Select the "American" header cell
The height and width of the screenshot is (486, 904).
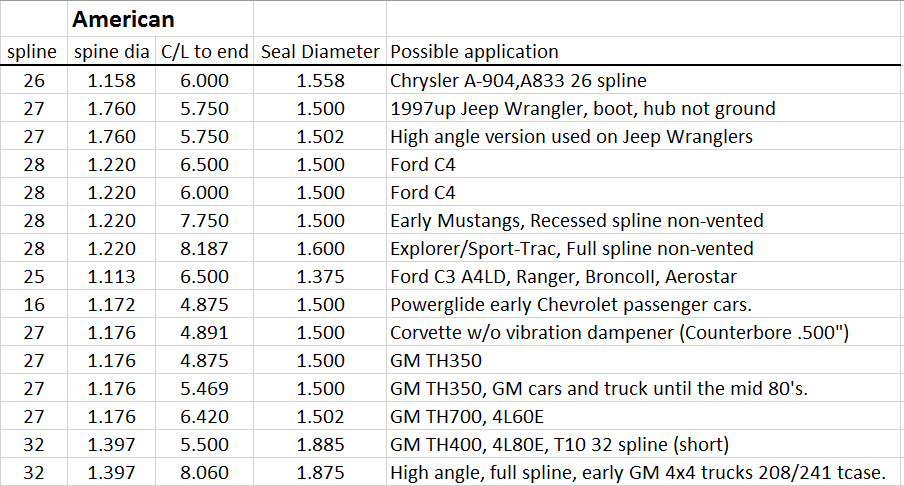123,19
